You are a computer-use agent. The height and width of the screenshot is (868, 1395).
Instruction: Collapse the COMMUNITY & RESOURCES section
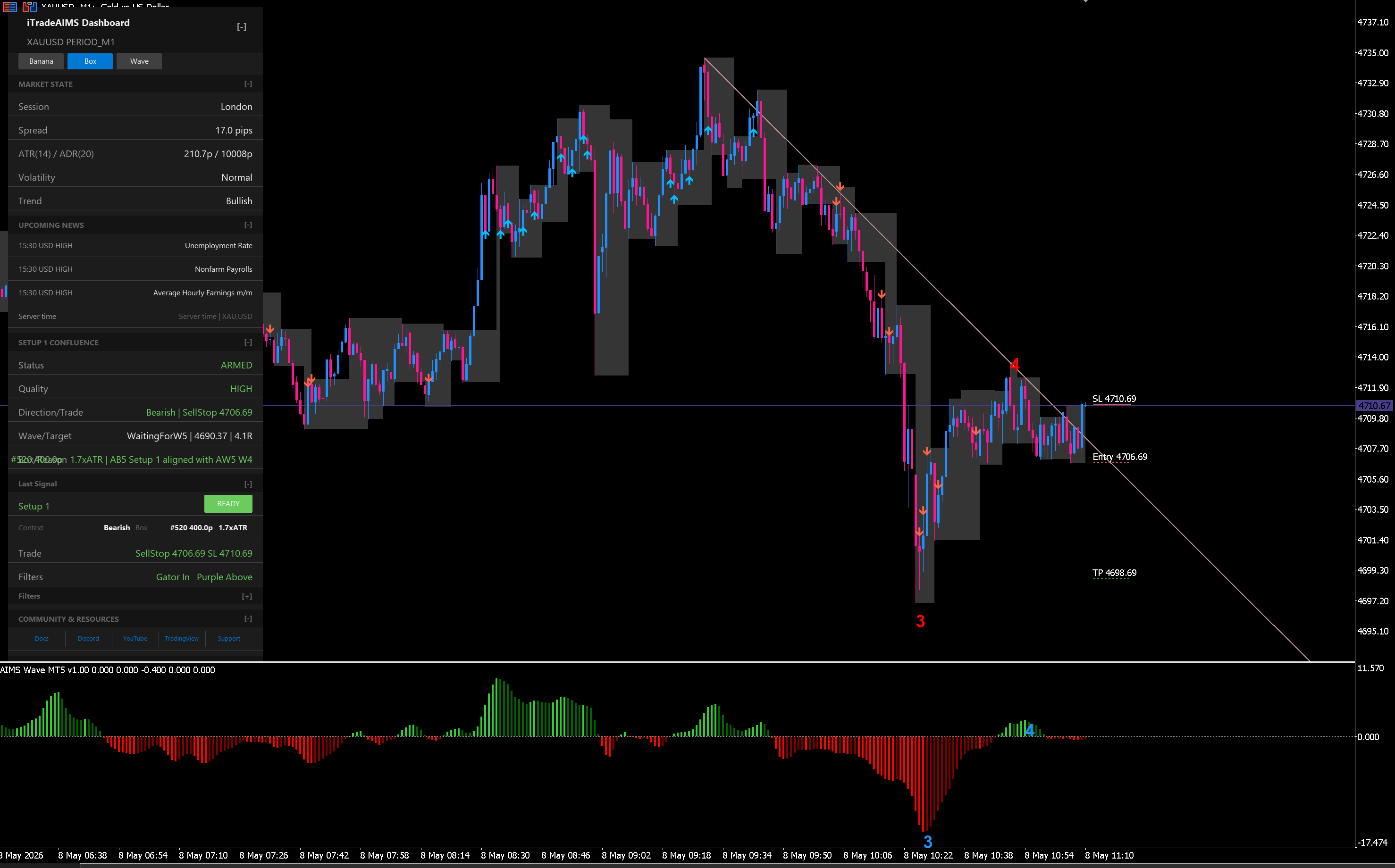tap(248, 619)
